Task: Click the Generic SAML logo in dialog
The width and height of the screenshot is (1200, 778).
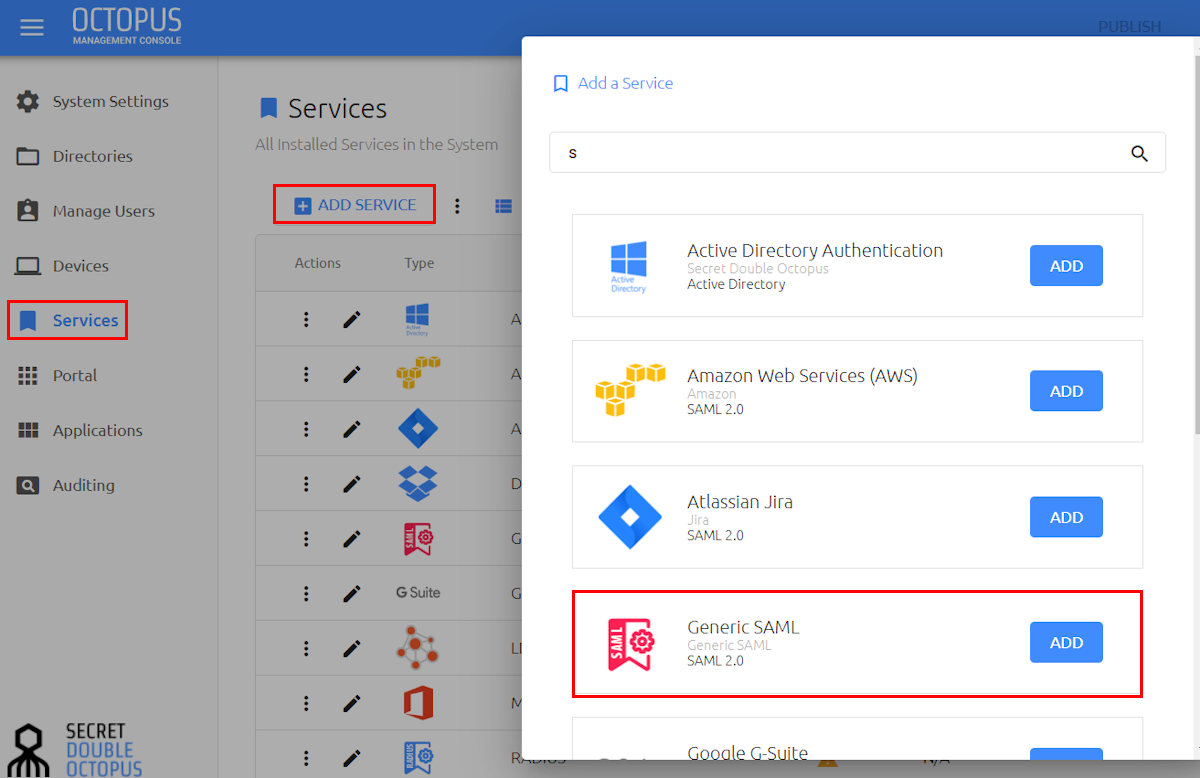Action: 630,643
